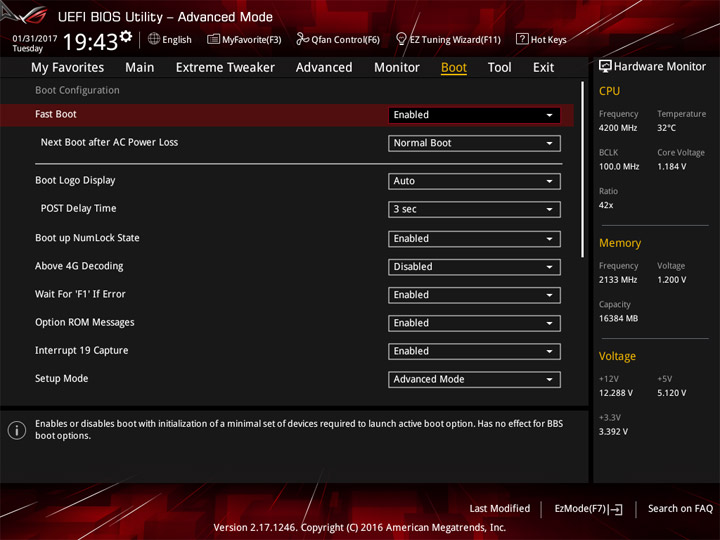Click the info icon beside help text

[x=17, y=430]
